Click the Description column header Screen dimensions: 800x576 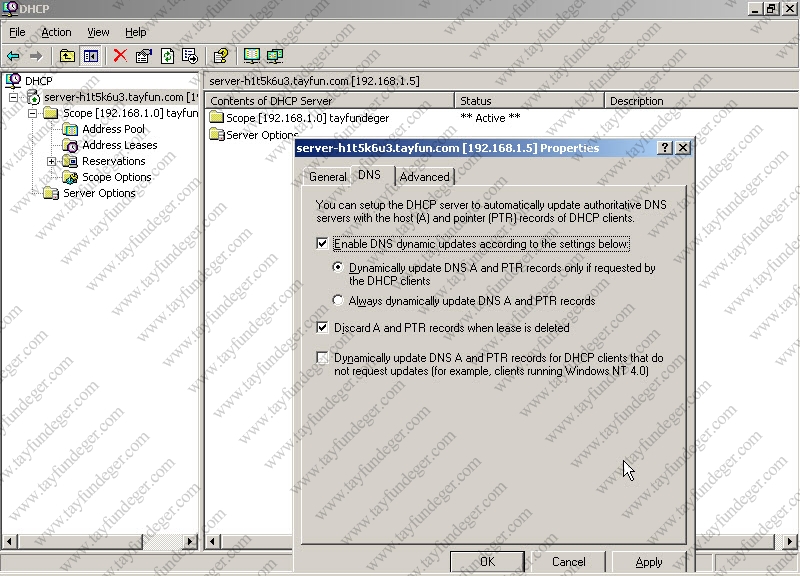701,101
